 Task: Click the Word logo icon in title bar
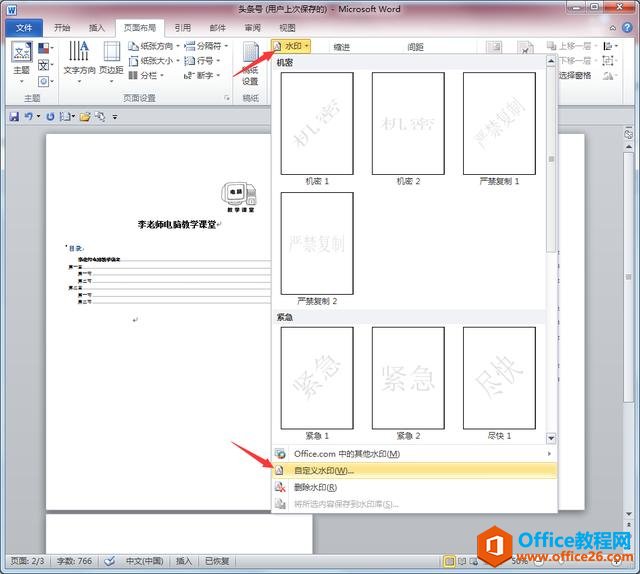click(11, 10)
